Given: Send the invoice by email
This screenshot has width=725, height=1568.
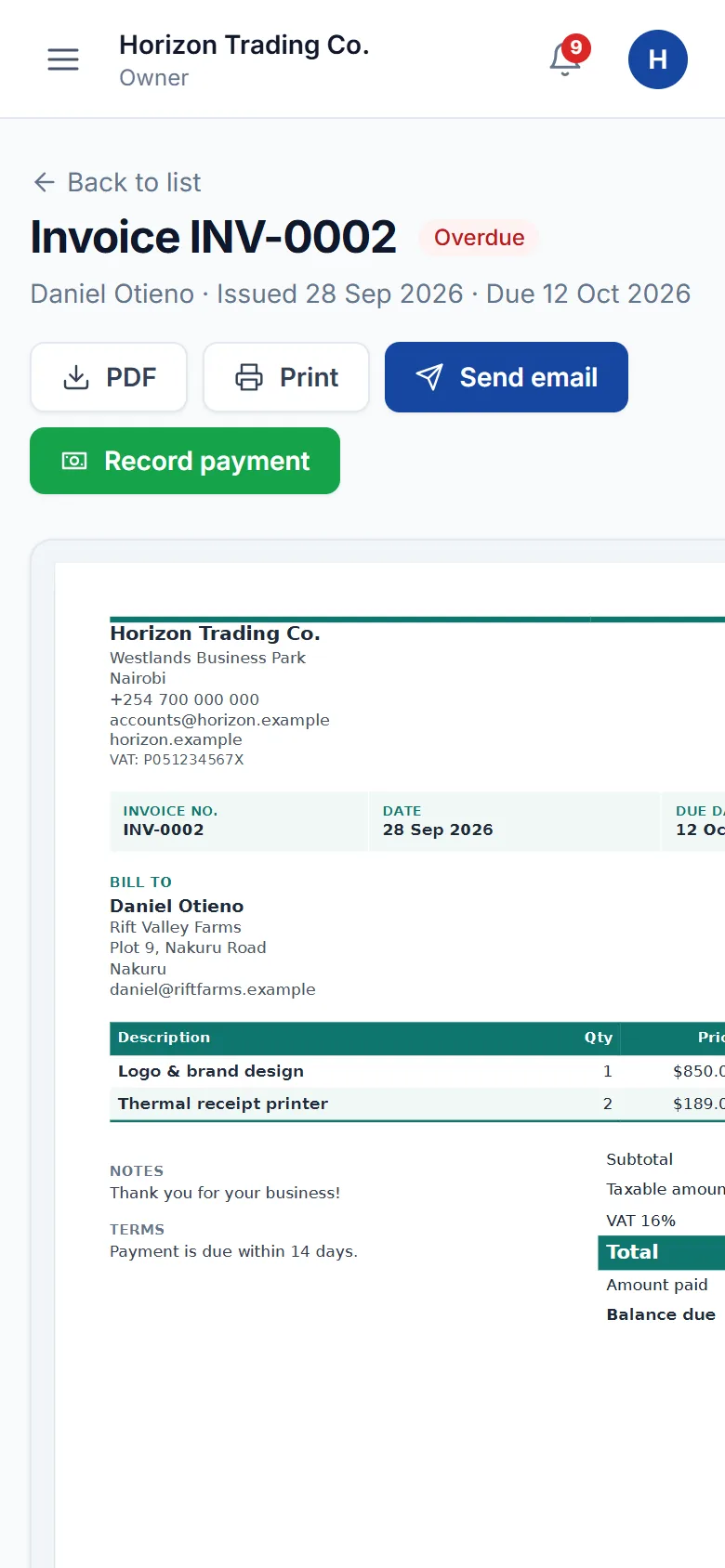Looking at the screenshot, I should click(x=507, y=377).
